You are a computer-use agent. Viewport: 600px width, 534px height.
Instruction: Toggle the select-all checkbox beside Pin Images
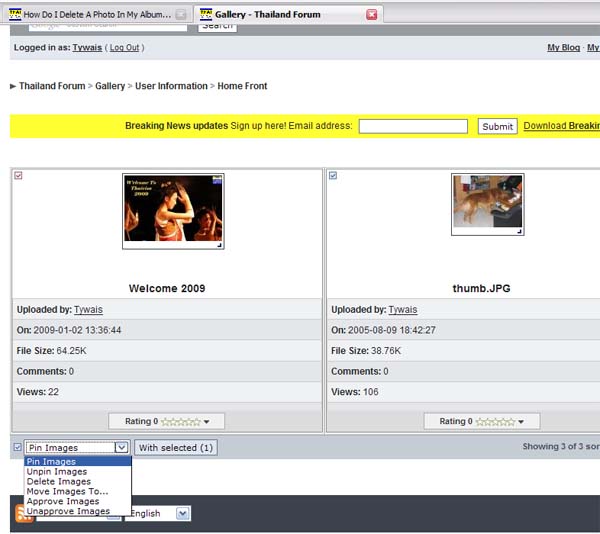[18, 447]
